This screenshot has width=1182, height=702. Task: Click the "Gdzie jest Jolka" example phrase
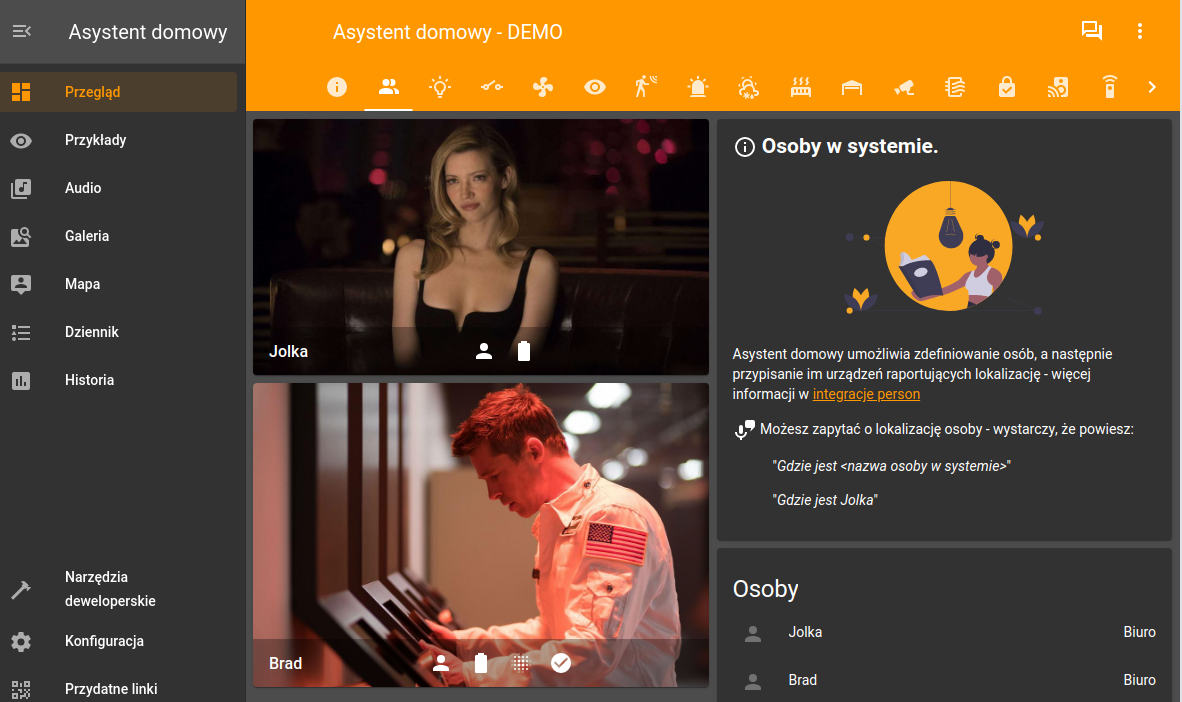825,500
